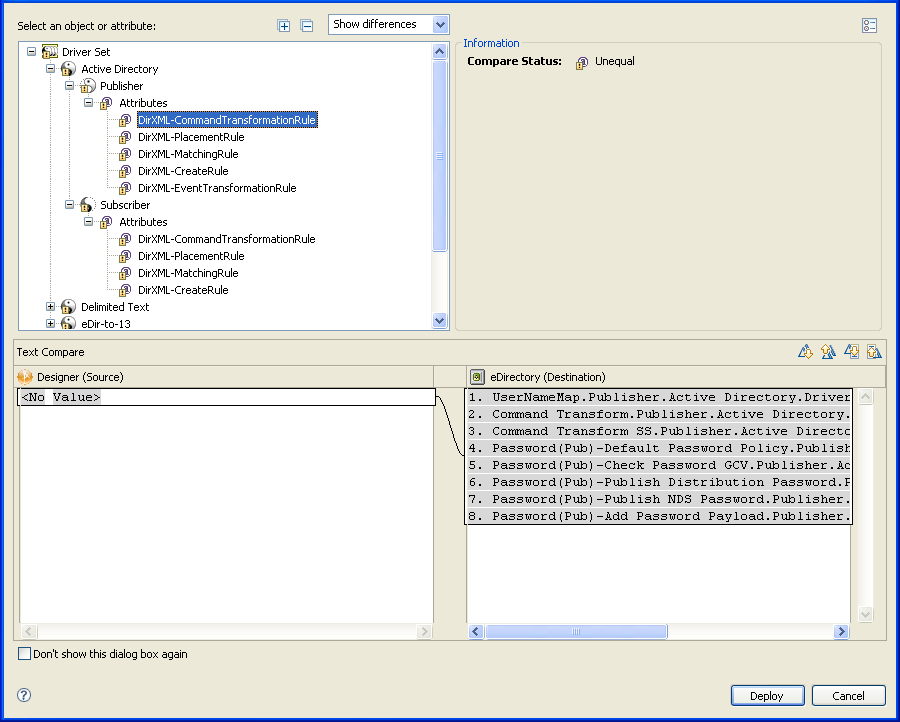Open the Show differences dropdown
The height and width of the screenshot is (722, 900).
pyautogui.click(x=440, y=25)
